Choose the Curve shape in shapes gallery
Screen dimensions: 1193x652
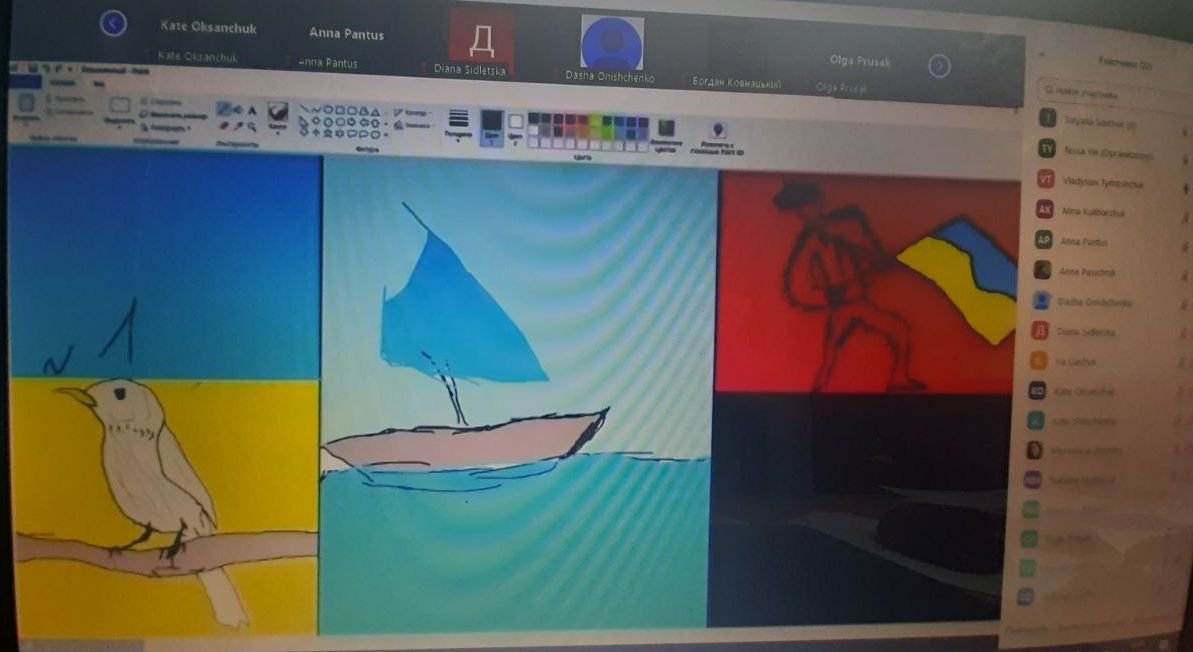(x=316, y=110)
